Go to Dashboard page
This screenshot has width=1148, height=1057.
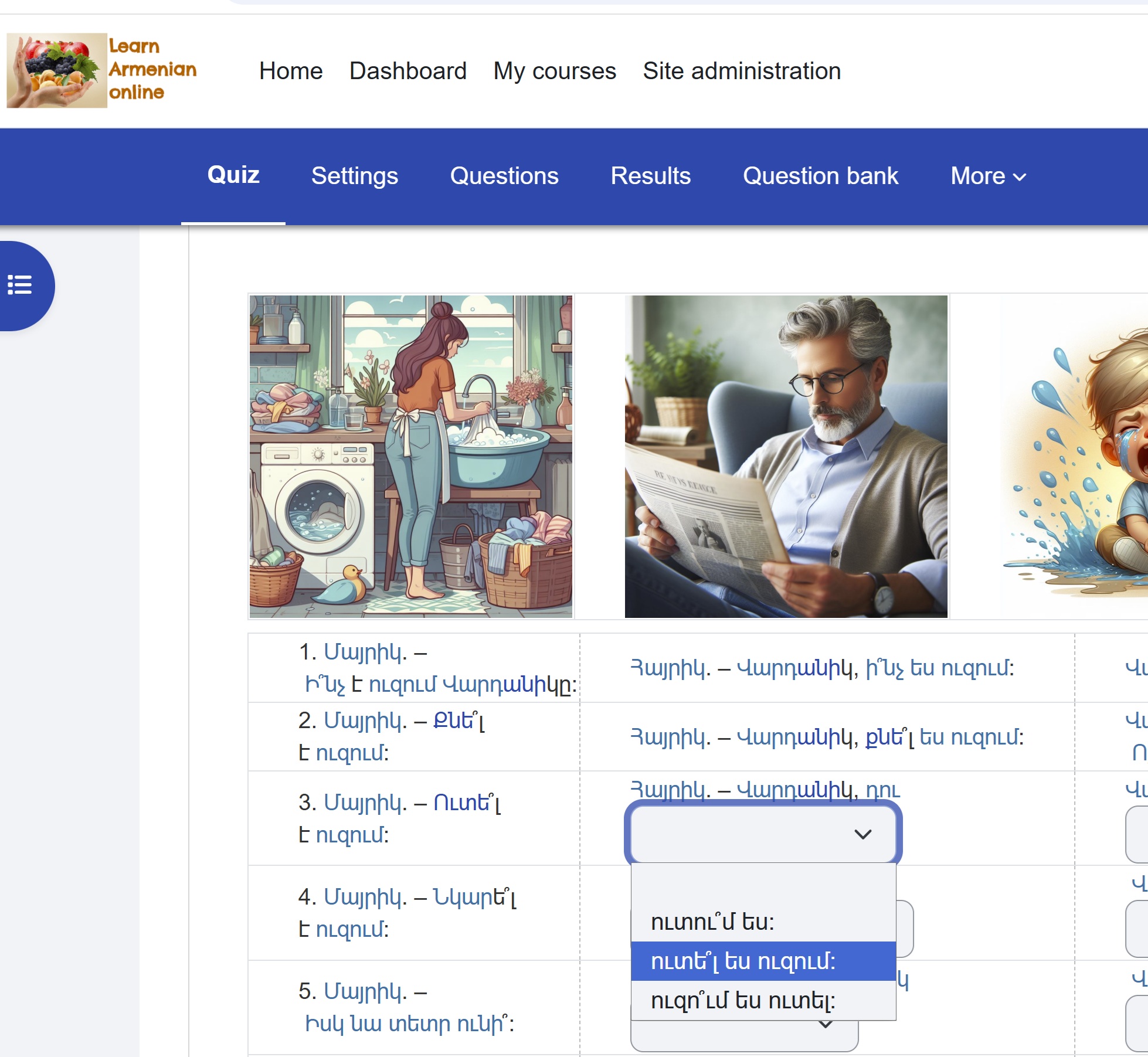point(407,71)
